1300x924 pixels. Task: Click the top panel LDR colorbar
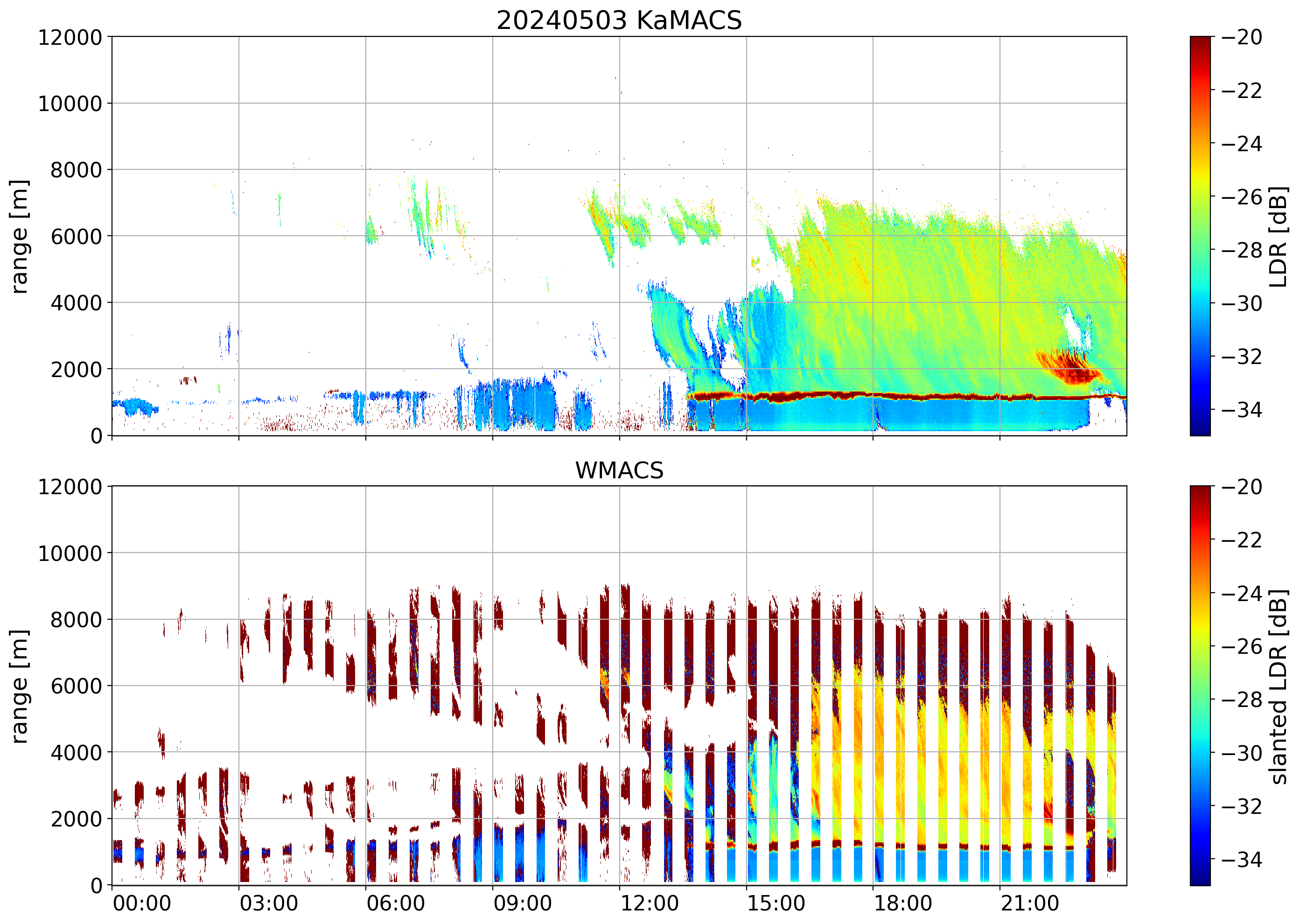coord(1200,236)
